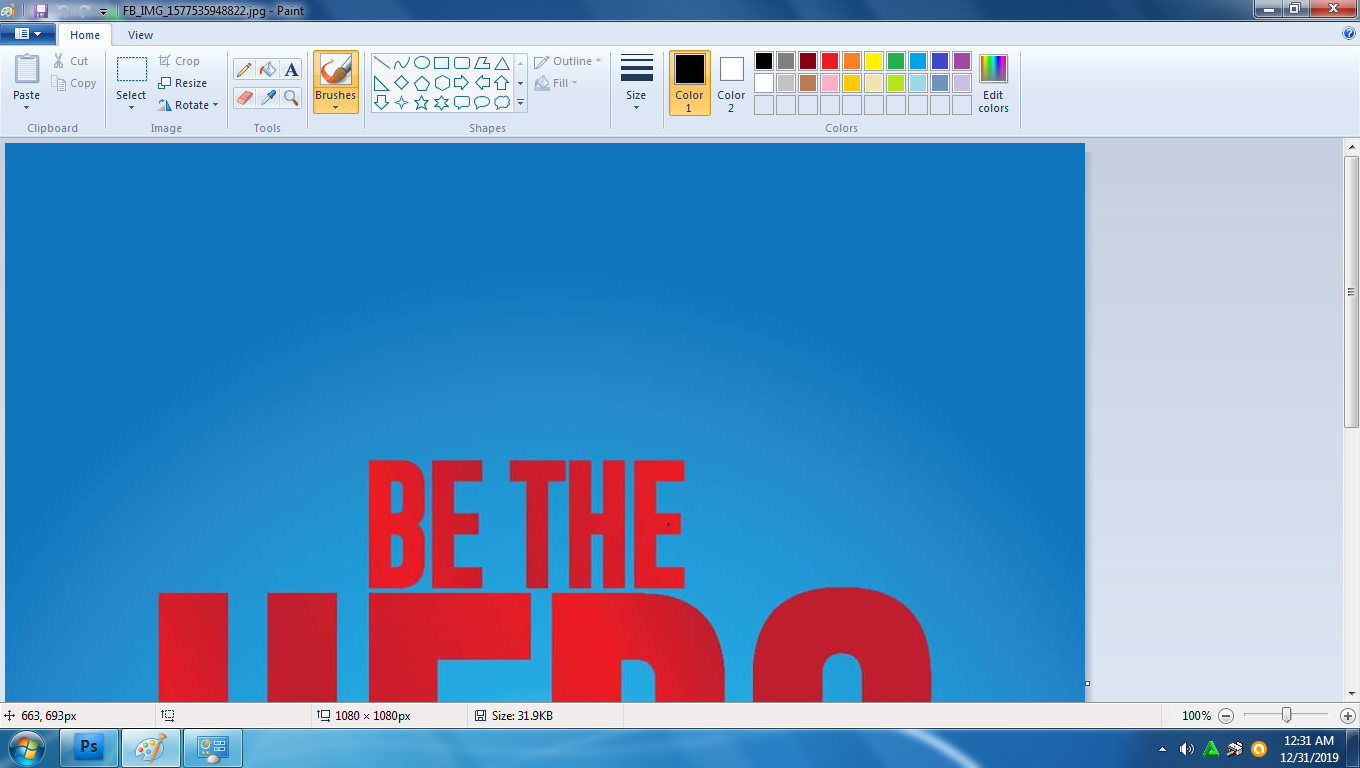The height and width of the screenshot is (768, 1360).
Task: Choose the yellow color swatch
Action: point(874,61)
